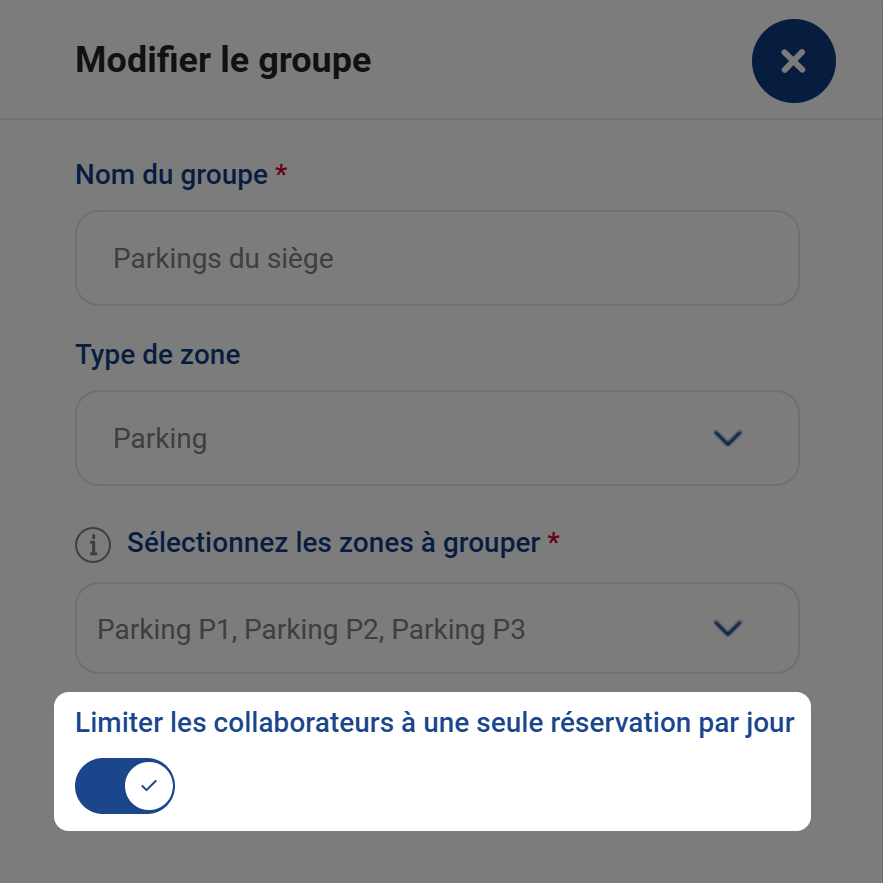883x883 pixels.
Task: Click the Limiter les collaborateurs label text
Action: (x=434, y=722)
